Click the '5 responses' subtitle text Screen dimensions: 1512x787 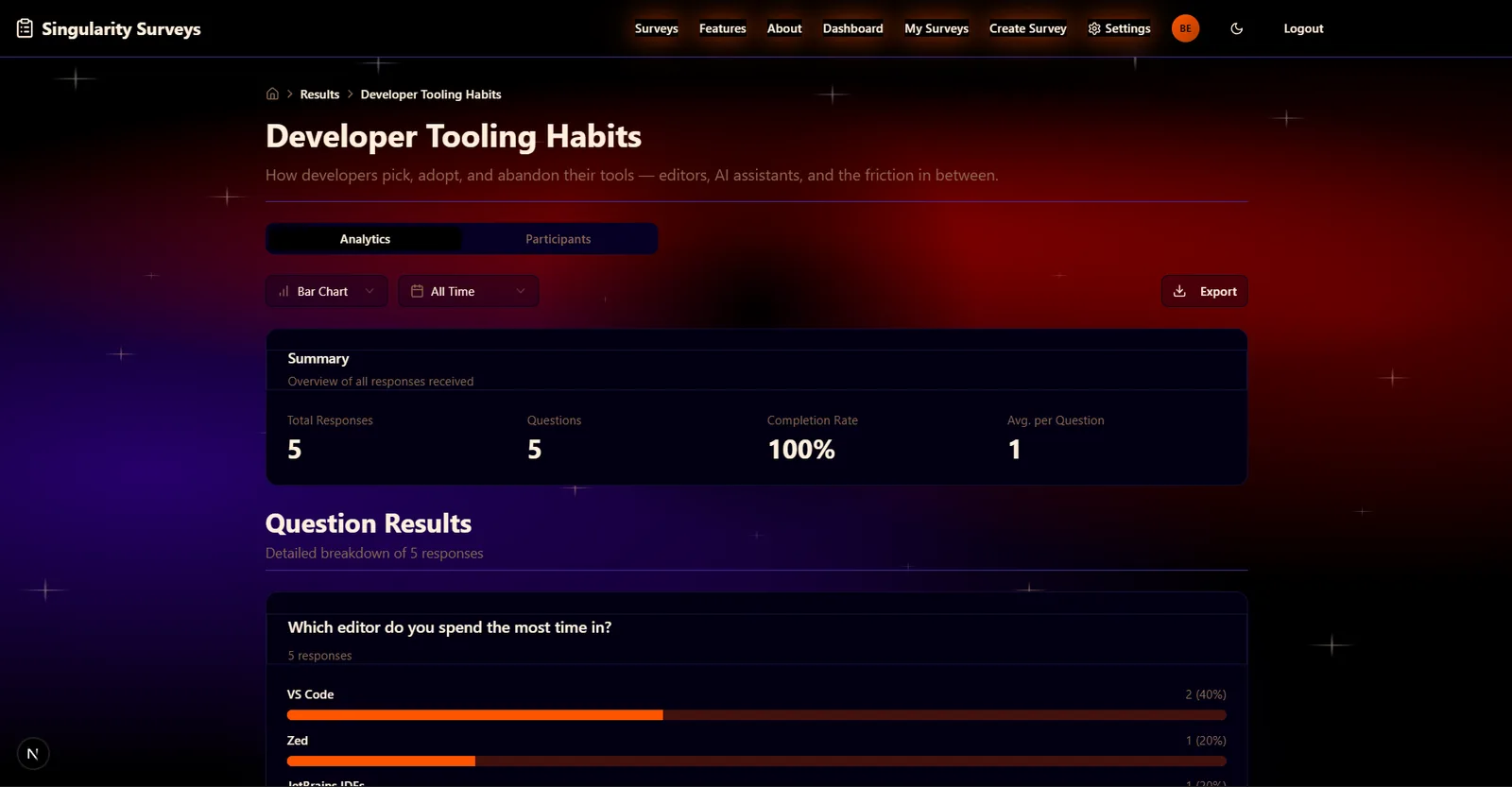[x=319, y=656]
